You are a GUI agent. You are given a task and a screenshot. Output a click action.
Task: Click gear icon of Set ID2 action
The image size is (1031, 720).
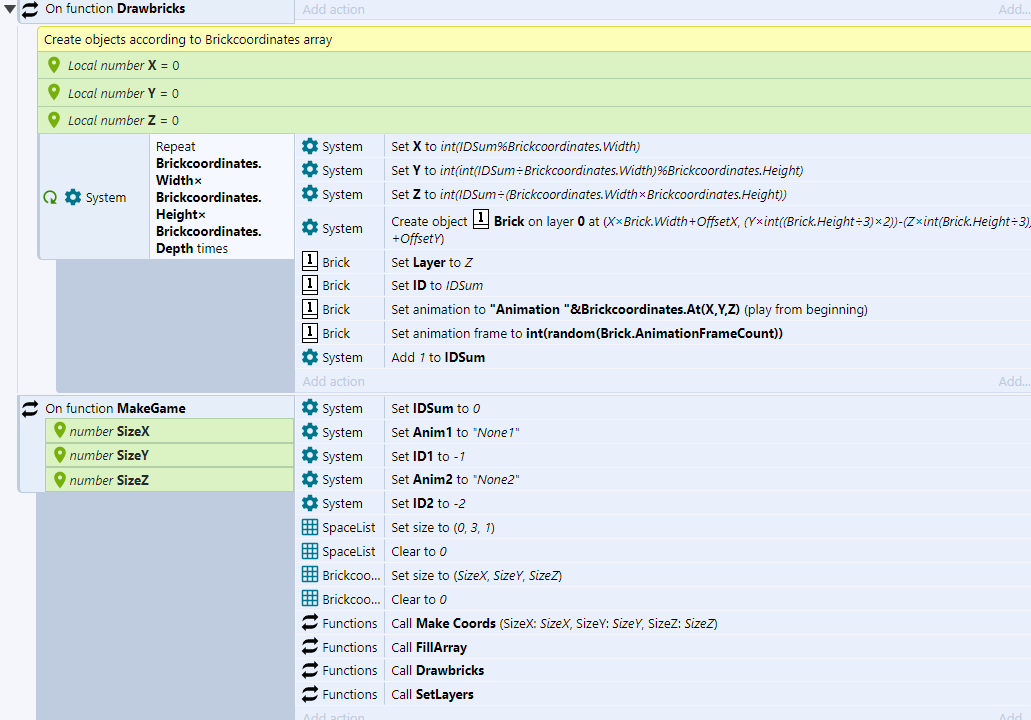point(310,503)
